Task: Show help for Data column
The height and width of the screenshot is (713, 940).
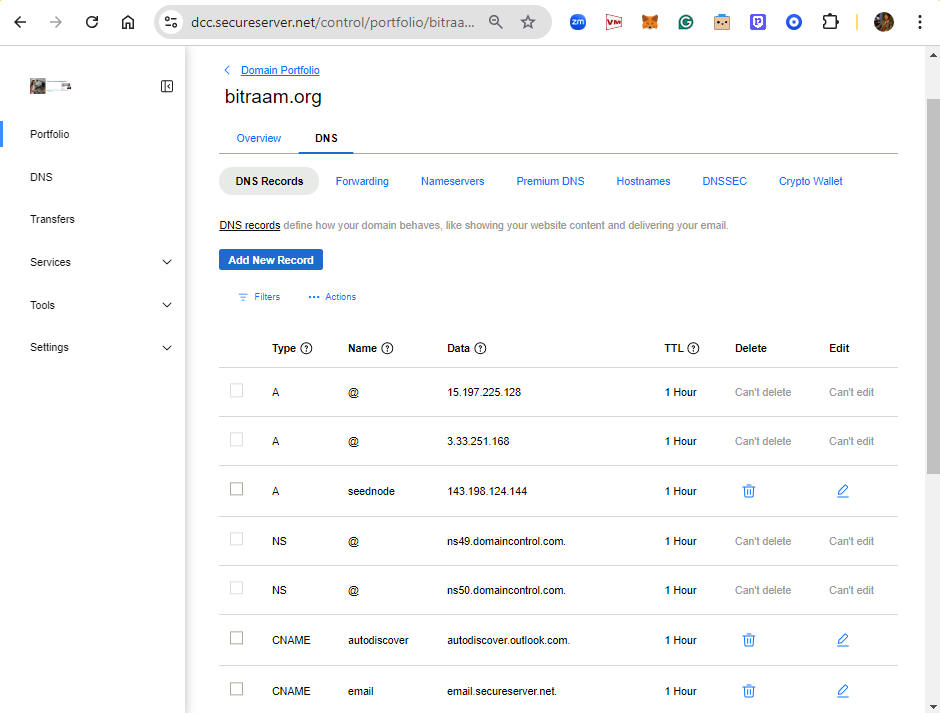Action: (480, 348)
